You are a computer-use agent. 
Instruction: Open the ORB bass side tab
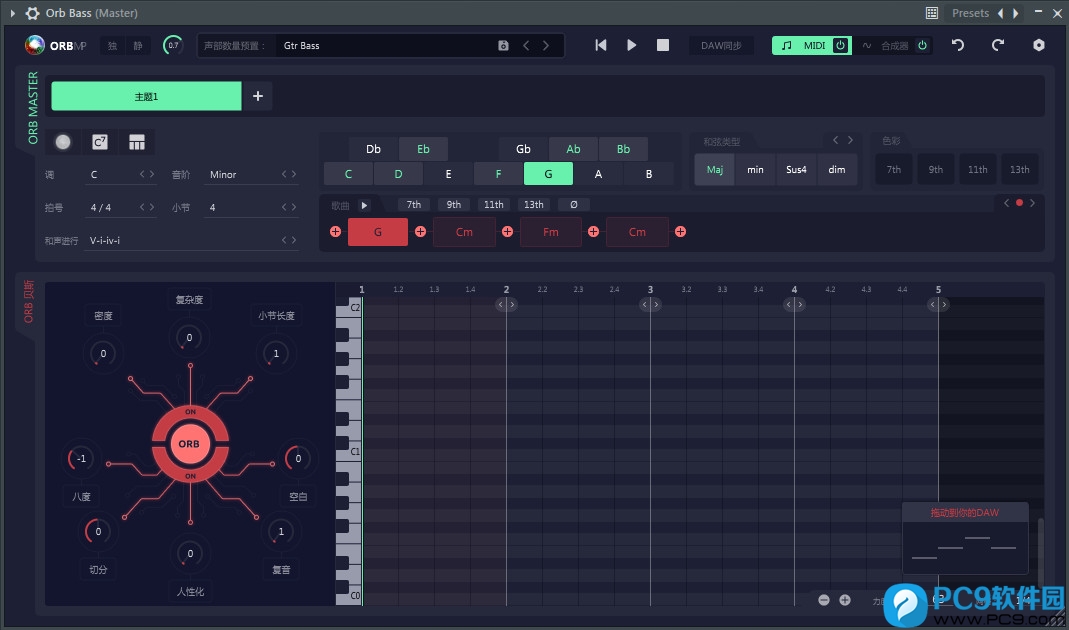[x=29, y=301]
